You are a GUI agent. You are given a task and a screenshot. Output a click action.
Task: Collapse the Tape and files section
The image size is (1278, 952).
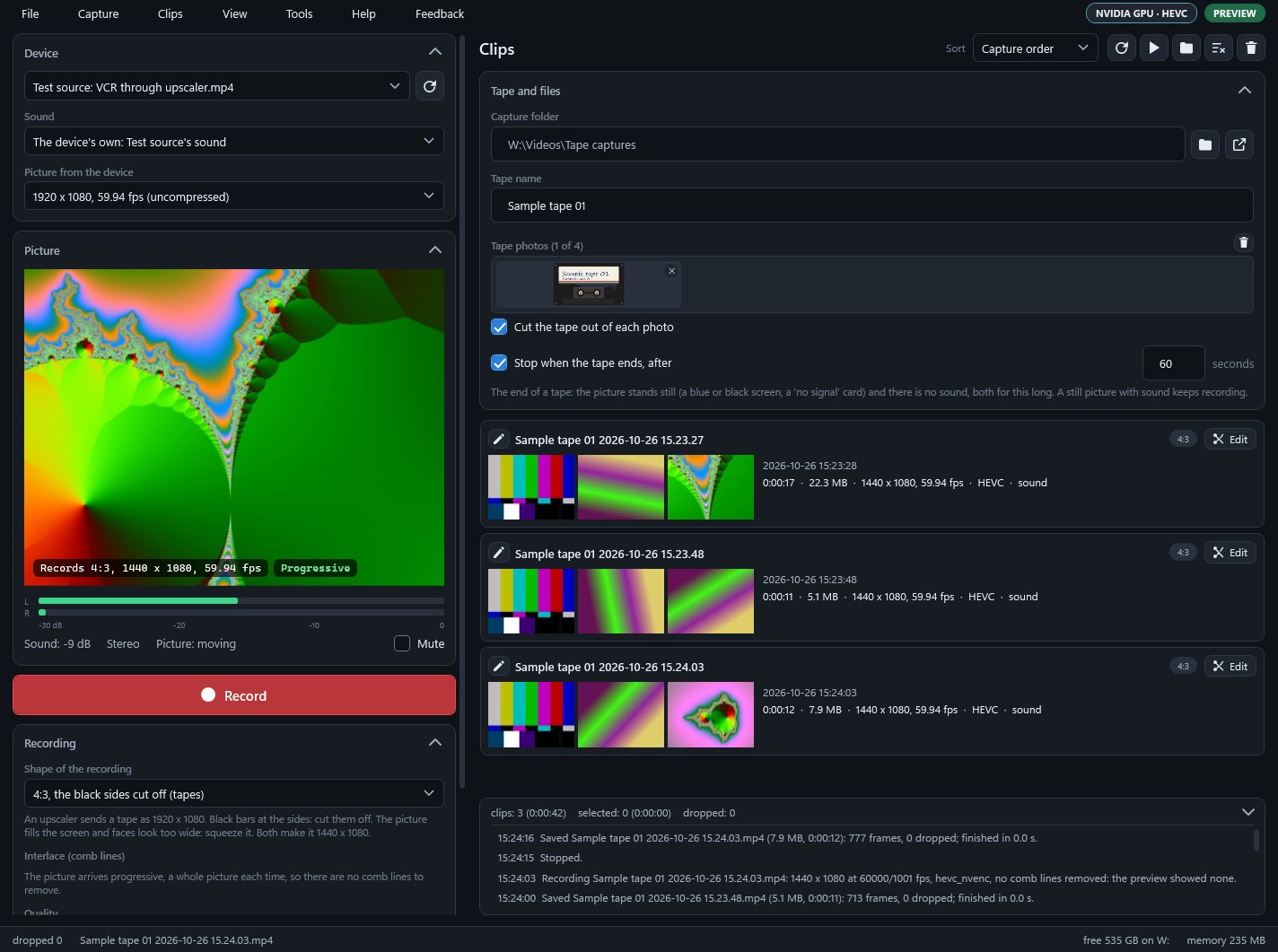pyautogui.click(x=1244, y=91)
